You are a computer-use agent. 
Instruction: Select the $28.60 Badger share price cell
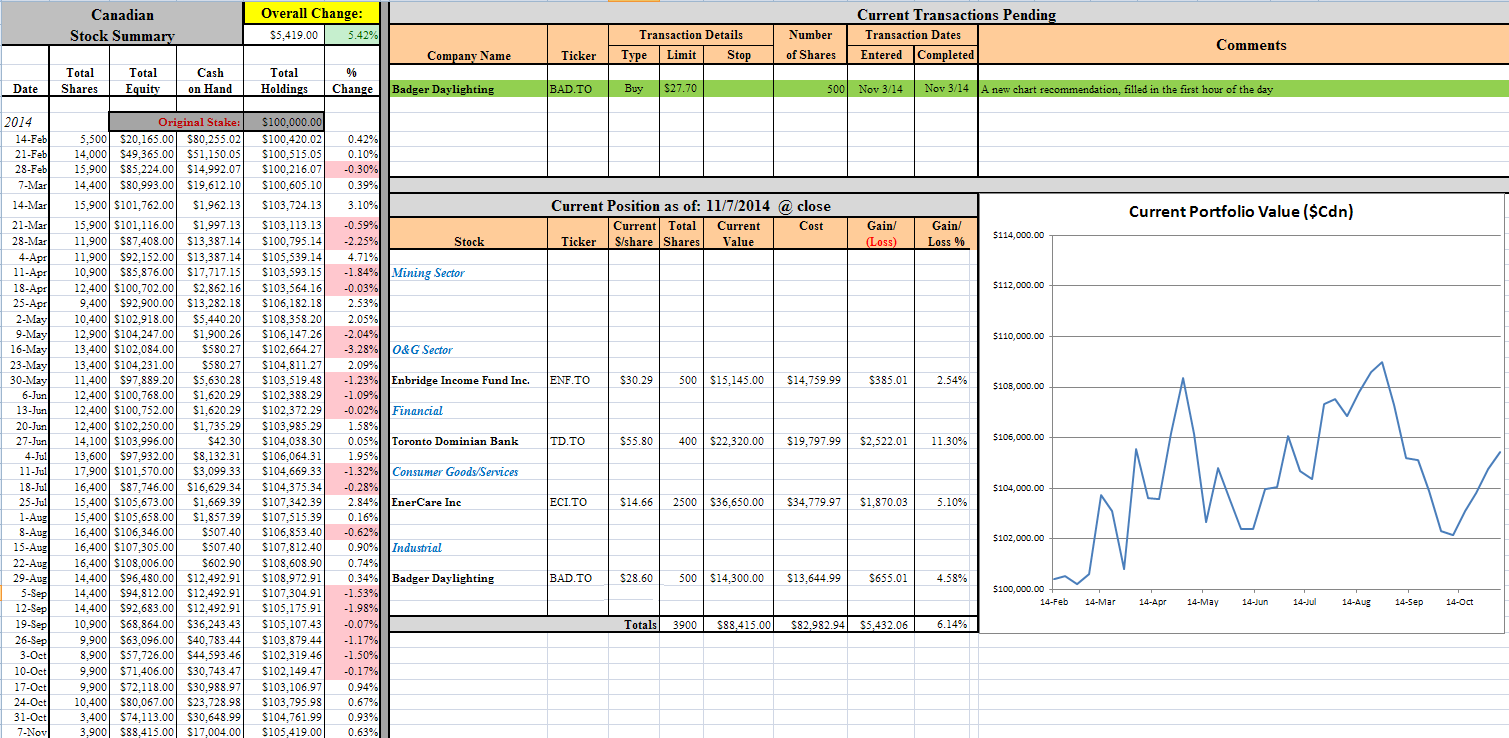point(635,578)
